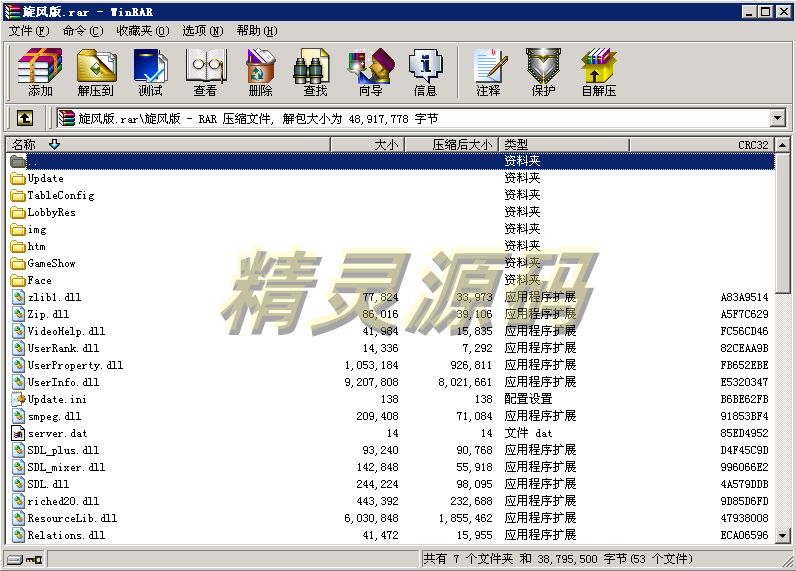The width and height of the screenshot is (796, 571).
Task: Select the Face folder icon
Action: (18, 280)
